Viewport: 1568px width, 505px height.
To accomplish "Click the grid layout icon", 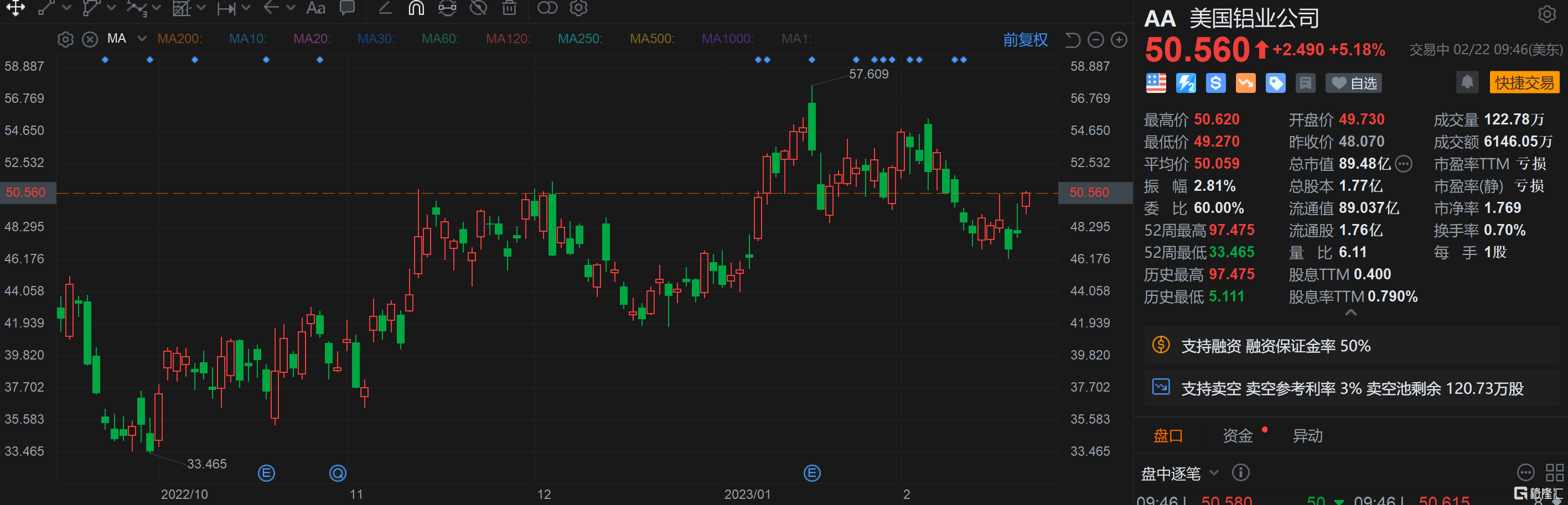I will coord(1554,472).
